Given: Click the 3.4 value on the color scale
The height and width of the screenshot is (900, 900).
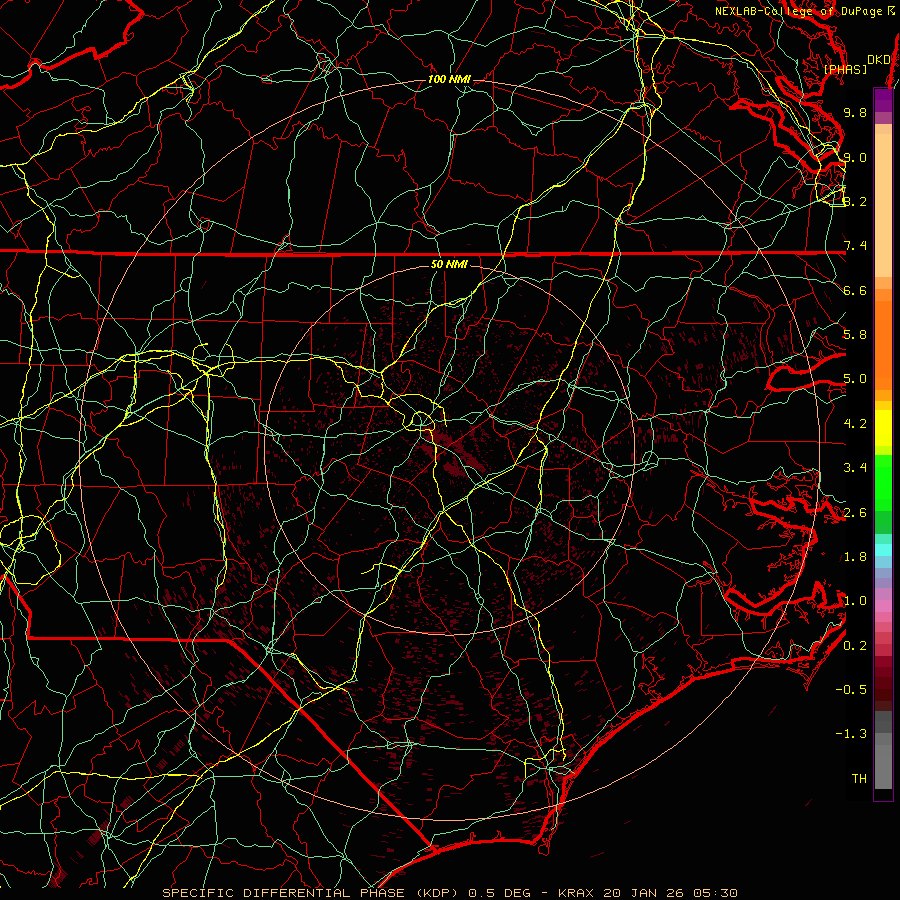Looking at the screenshot, I should tap(855, 468).
